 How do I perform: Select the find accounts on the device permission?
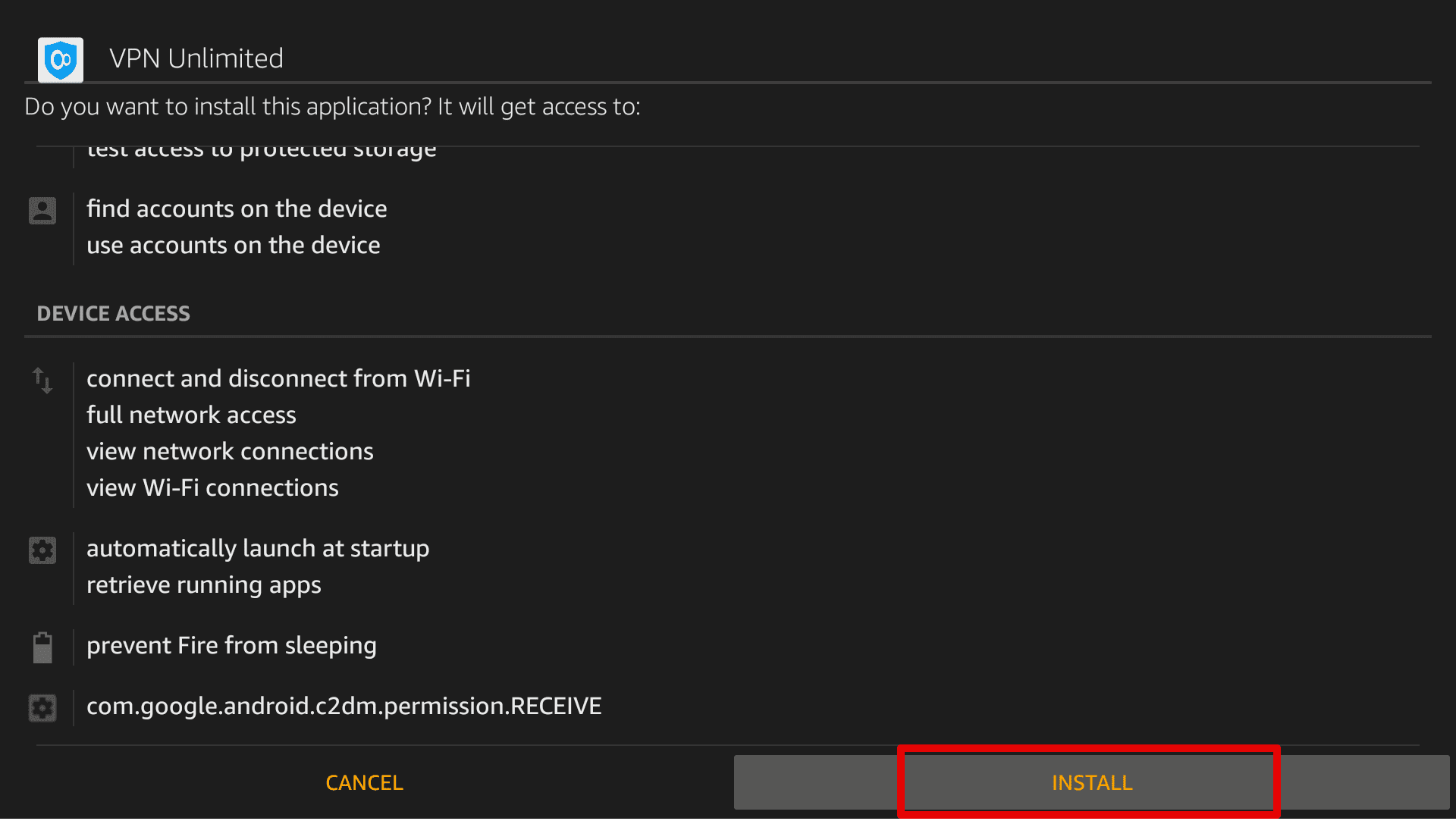(237, 208)
